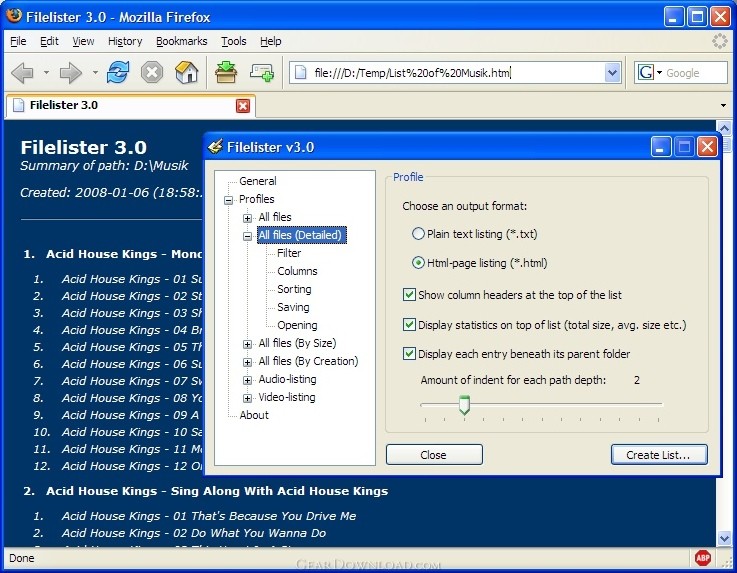Click the URL address input field

click(x=455, y=73)
